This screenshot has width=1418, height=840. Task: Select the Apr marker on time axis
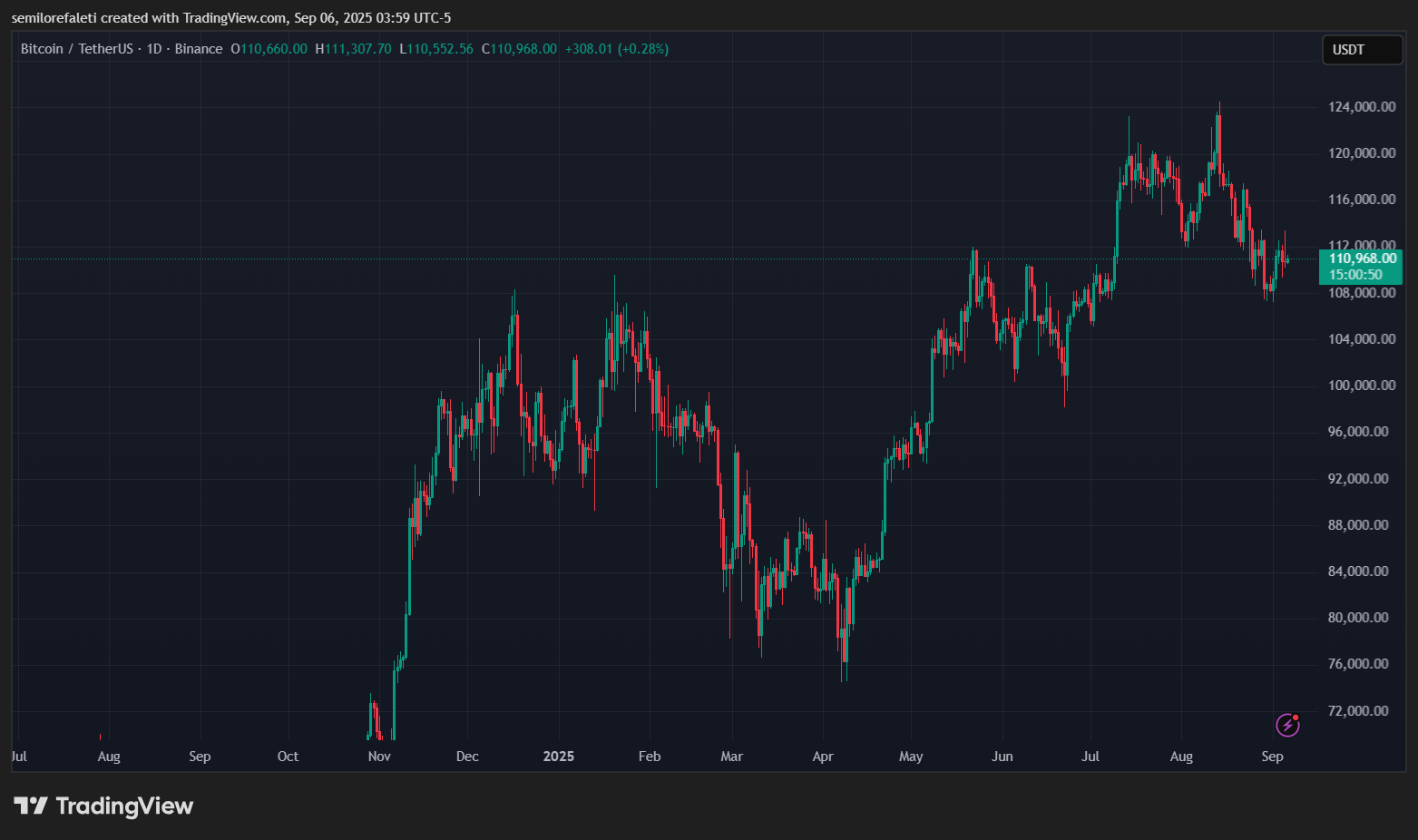tap(823, 757)
